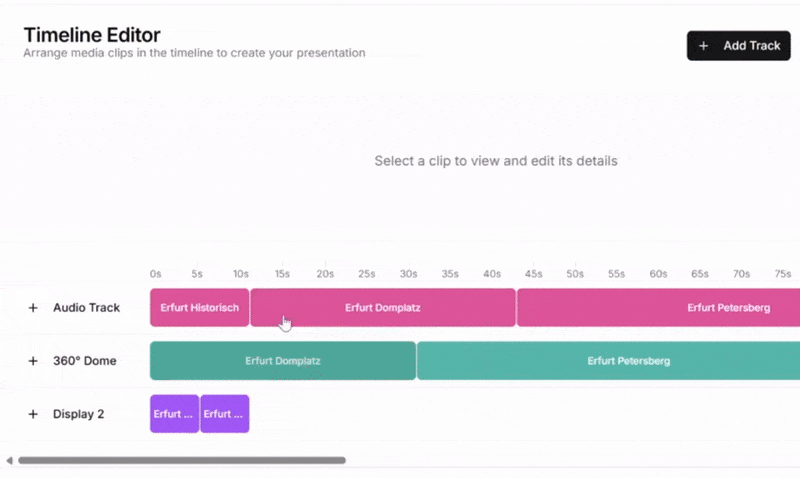800x478 pixels.
Task: Click the 0s mark on the time ruler
Action: click(155, 274)
